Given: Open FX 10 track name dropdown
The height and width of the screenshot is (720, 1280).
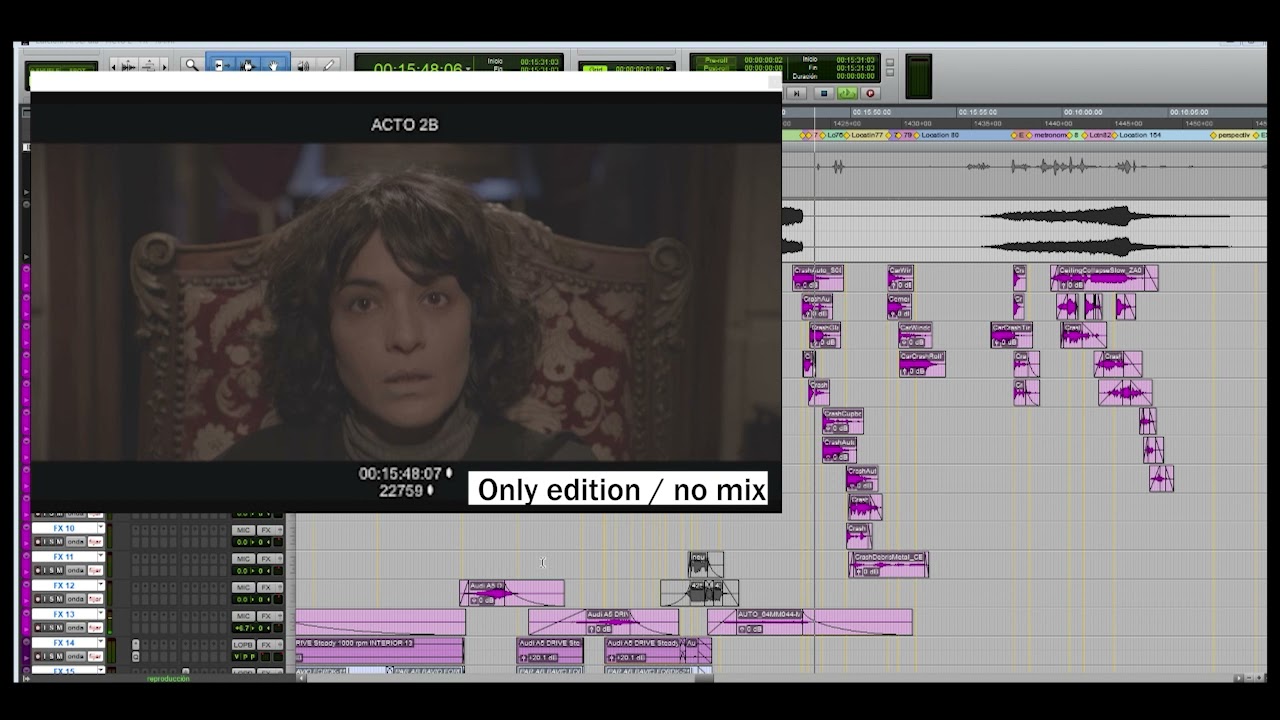Looking at the screenshot, I should 101,528.
